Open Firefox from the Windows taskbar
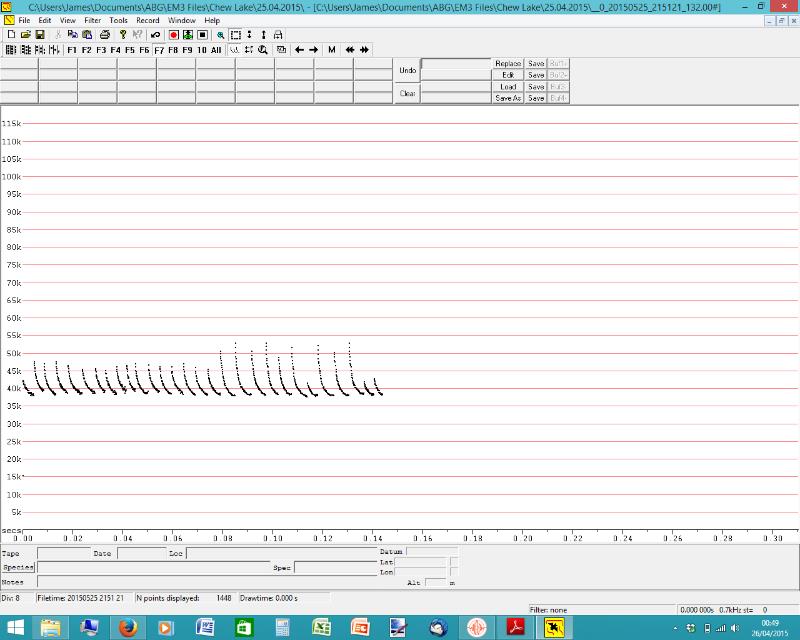 [127, 627]
